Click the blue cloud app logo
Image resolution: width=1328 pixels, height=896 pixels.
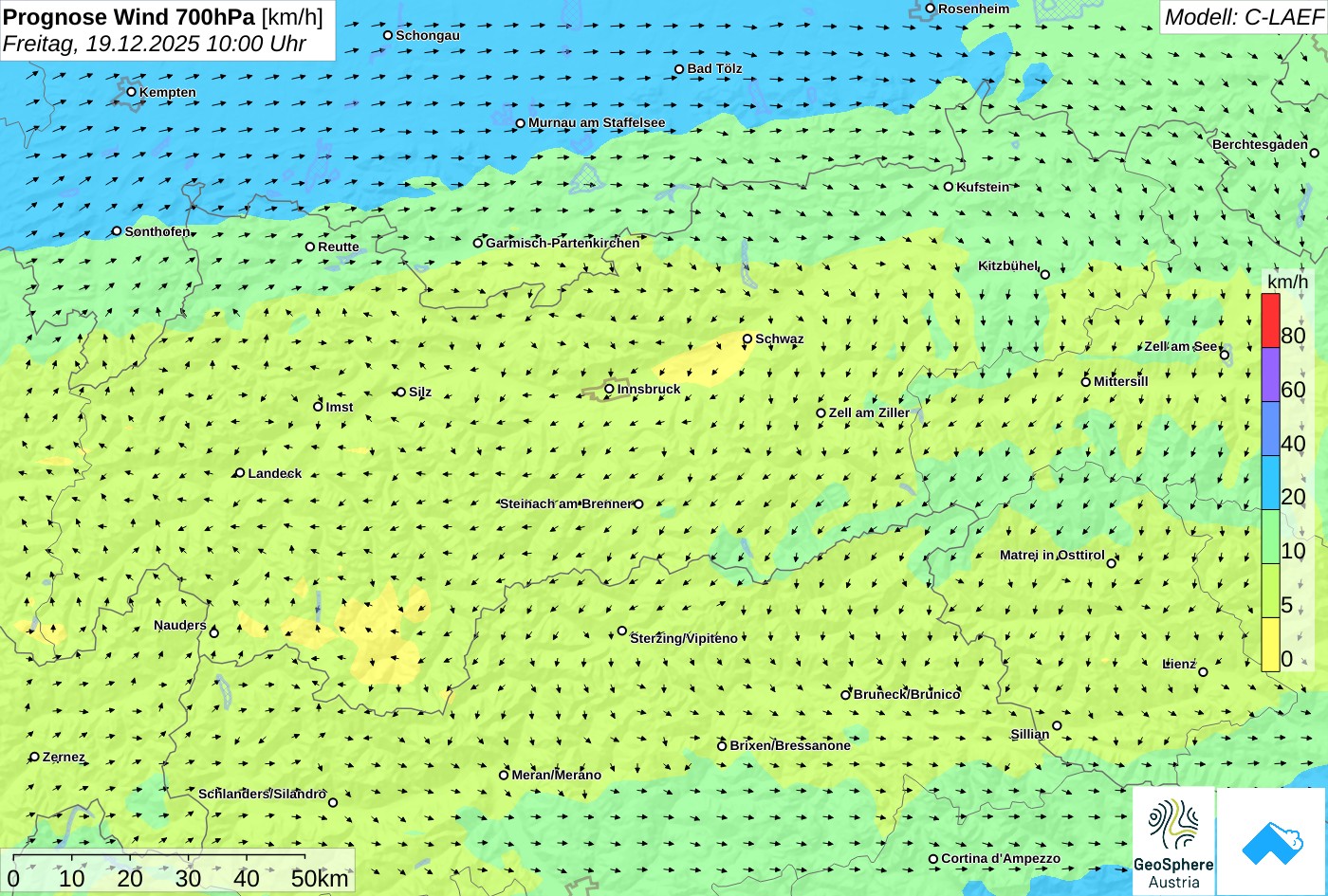click(1272, 841)
